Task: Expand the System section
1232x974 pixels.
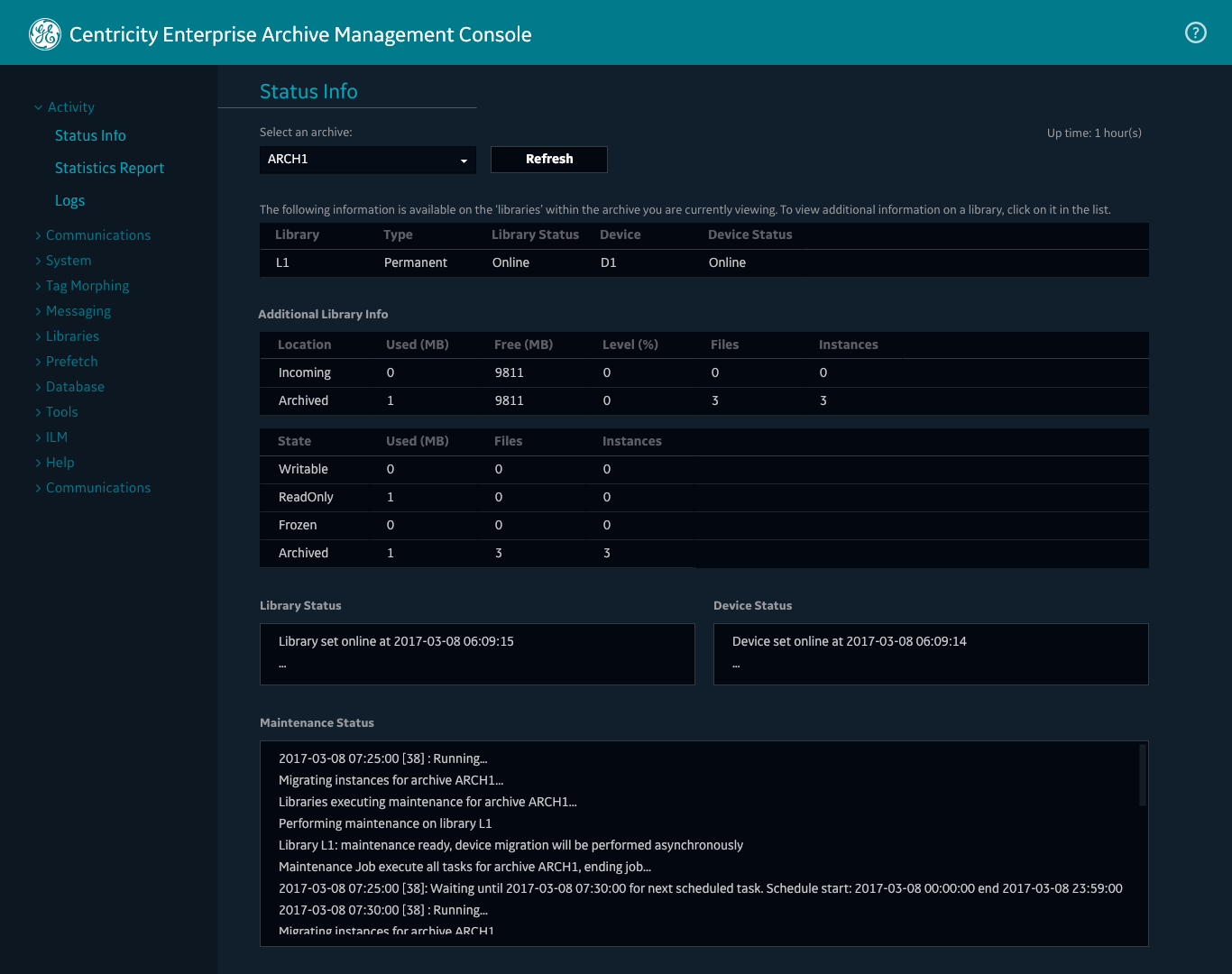Action: 63,261
